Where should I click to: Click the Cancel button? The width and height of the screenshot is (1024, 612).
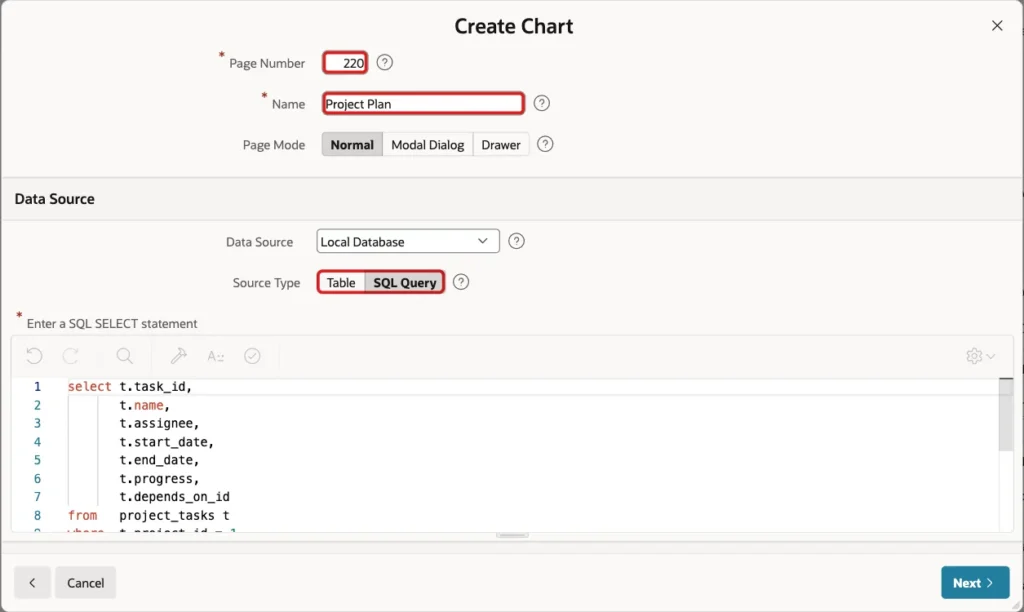86,583
